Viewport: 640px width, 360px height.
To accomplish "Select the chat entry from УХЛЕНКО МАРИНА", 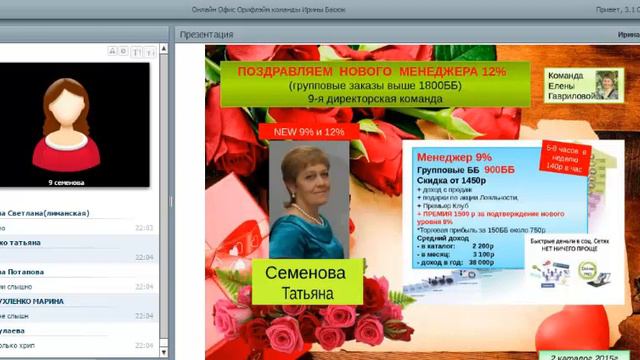I will (79, 309).
